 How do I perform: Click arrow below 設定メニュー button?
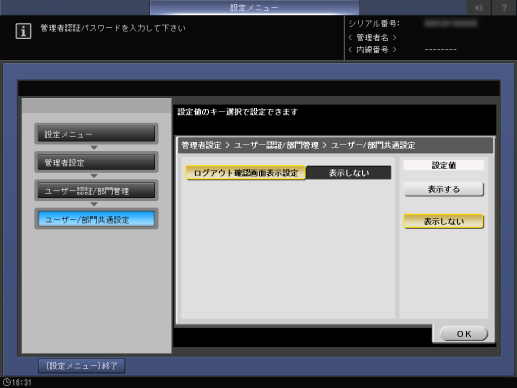94,147
